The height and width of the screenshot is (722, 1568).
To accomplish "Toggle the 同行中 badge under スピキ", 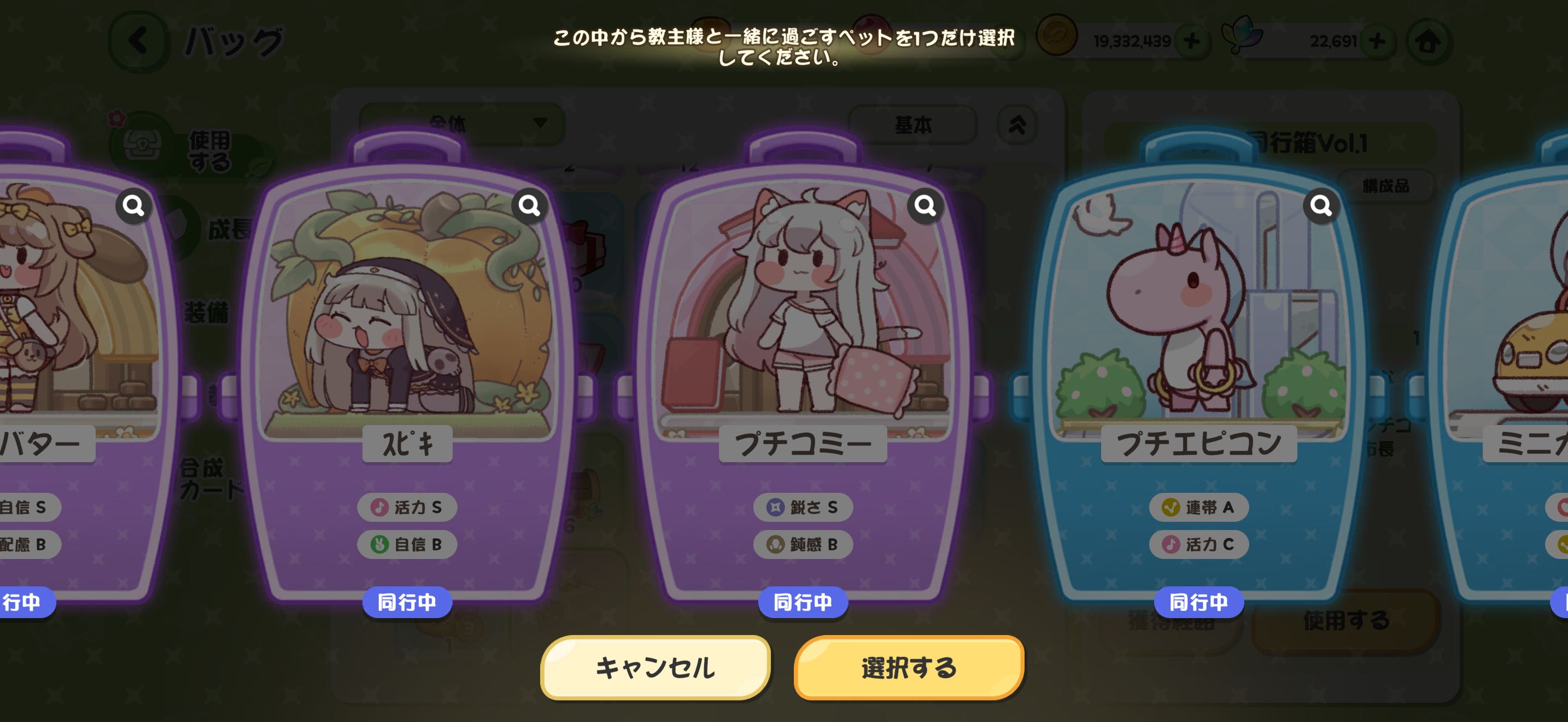I will tap(407, 602).
